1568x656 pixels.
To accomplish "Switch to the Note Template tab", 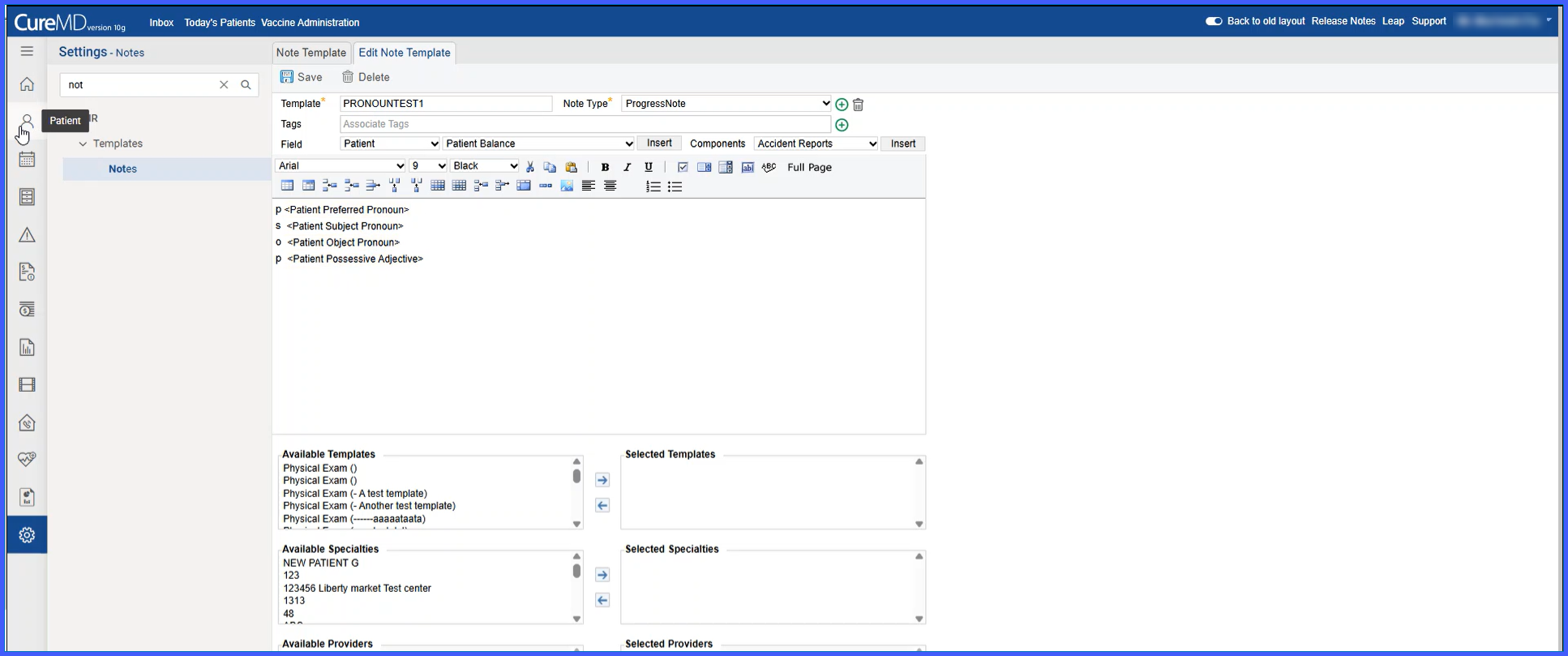I will pyautogui.click(x=311, y=53).
